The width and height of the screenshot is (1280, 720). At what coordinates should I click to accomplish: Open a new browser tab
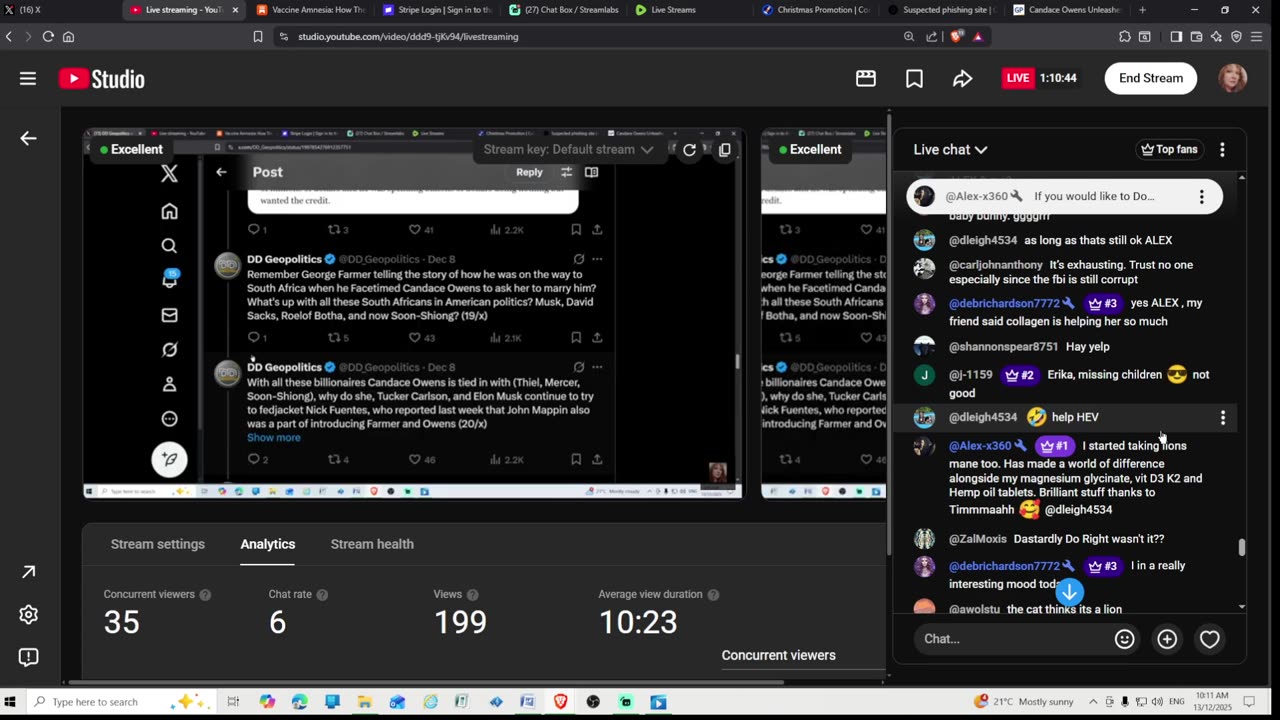pos(1142,10)
